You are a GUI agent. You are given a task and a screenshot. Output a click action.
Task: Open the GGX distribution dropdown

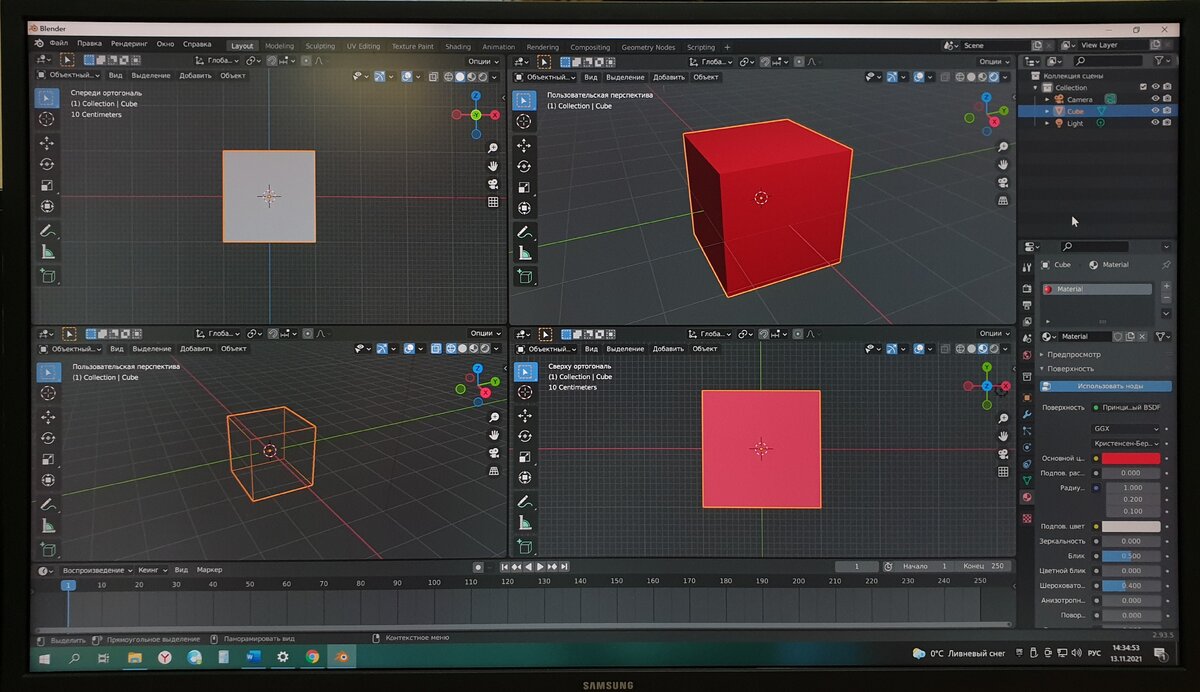[1127, 428]
